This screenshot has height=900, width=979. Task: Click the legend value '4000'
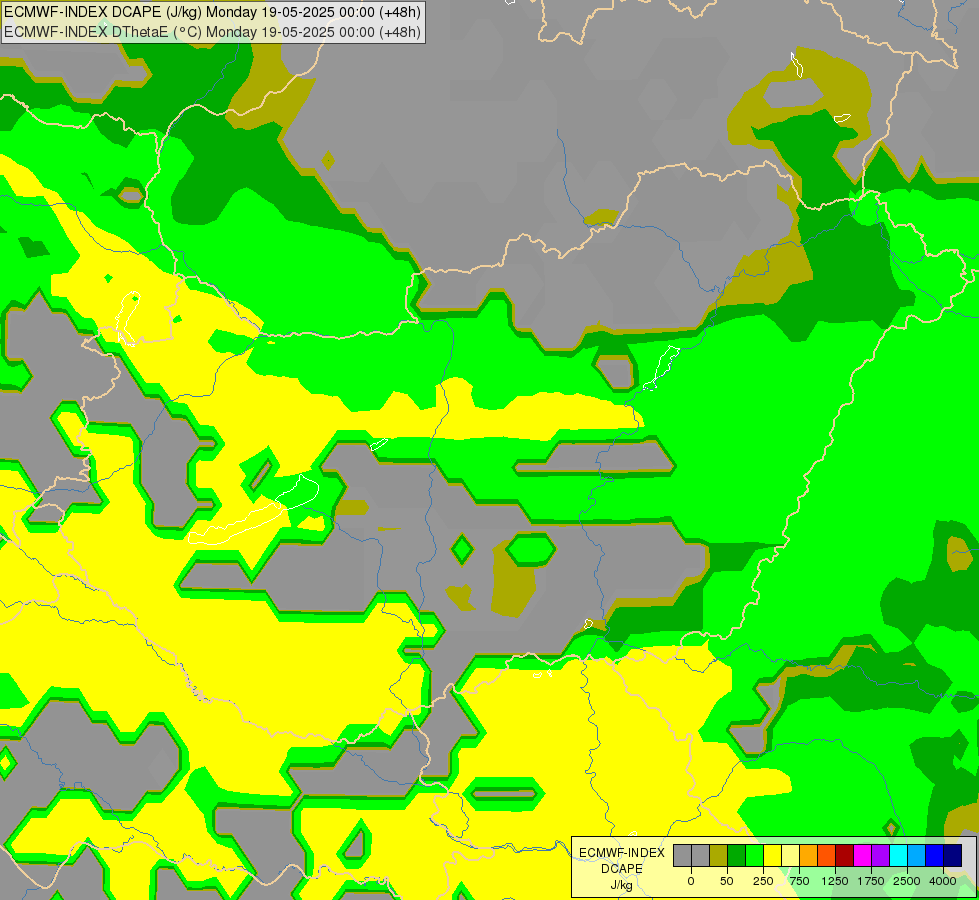[x=943, y=881]
